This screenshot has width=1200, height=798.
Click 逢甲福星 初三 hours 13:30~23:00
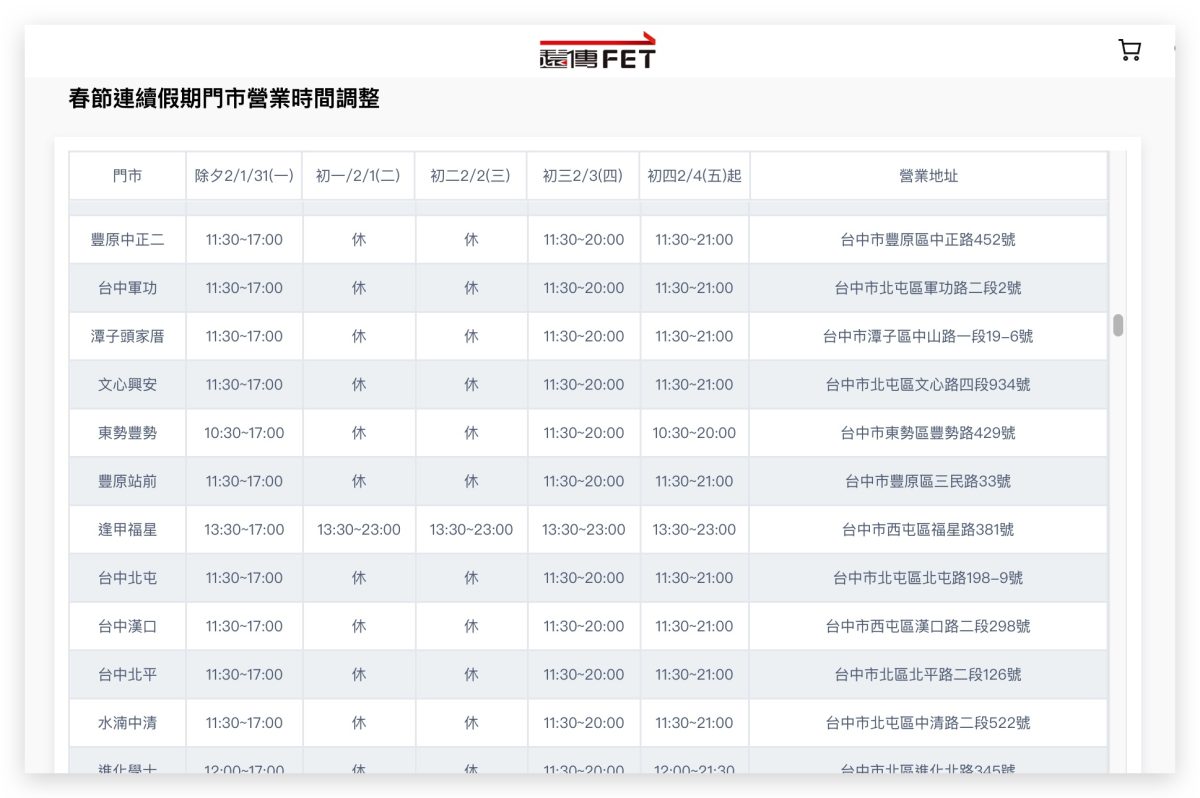(584, 529)
